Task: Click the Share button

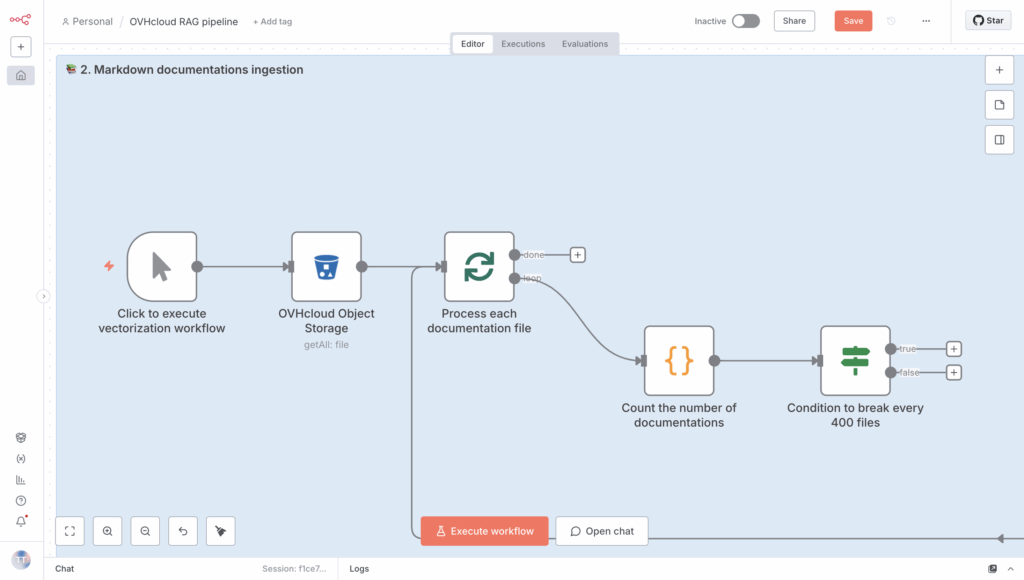Action: tap(794, 21)
